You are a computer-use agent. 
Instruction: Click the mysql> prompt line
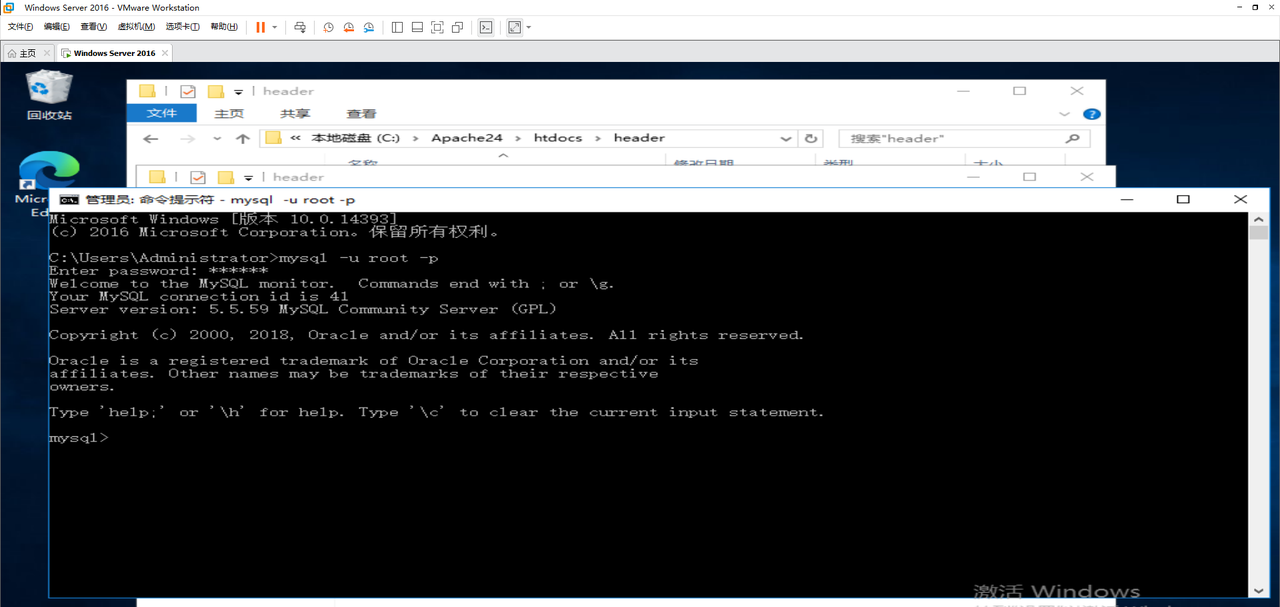(79, 438)
